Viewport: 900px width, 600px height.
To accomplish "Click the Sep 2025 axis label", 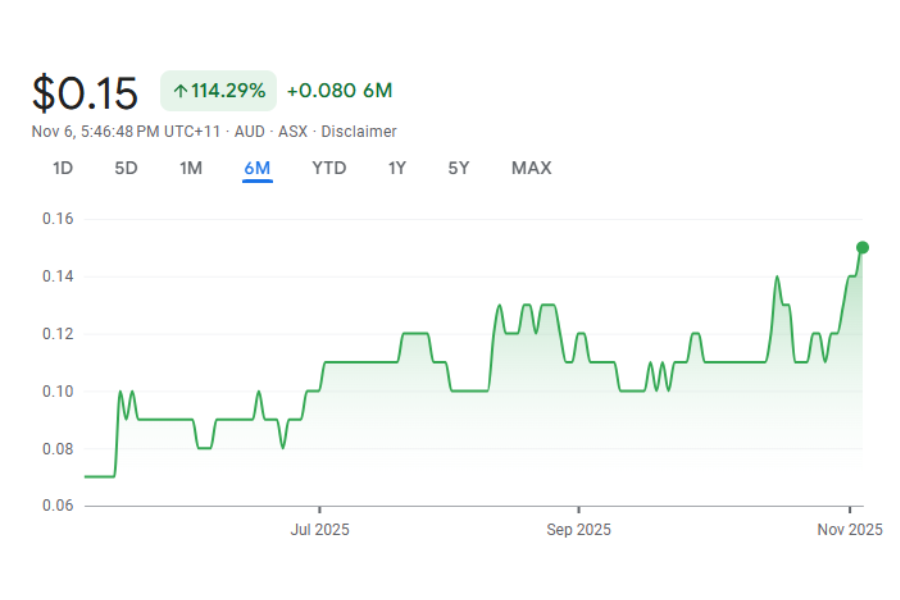I will pos(579,530).
